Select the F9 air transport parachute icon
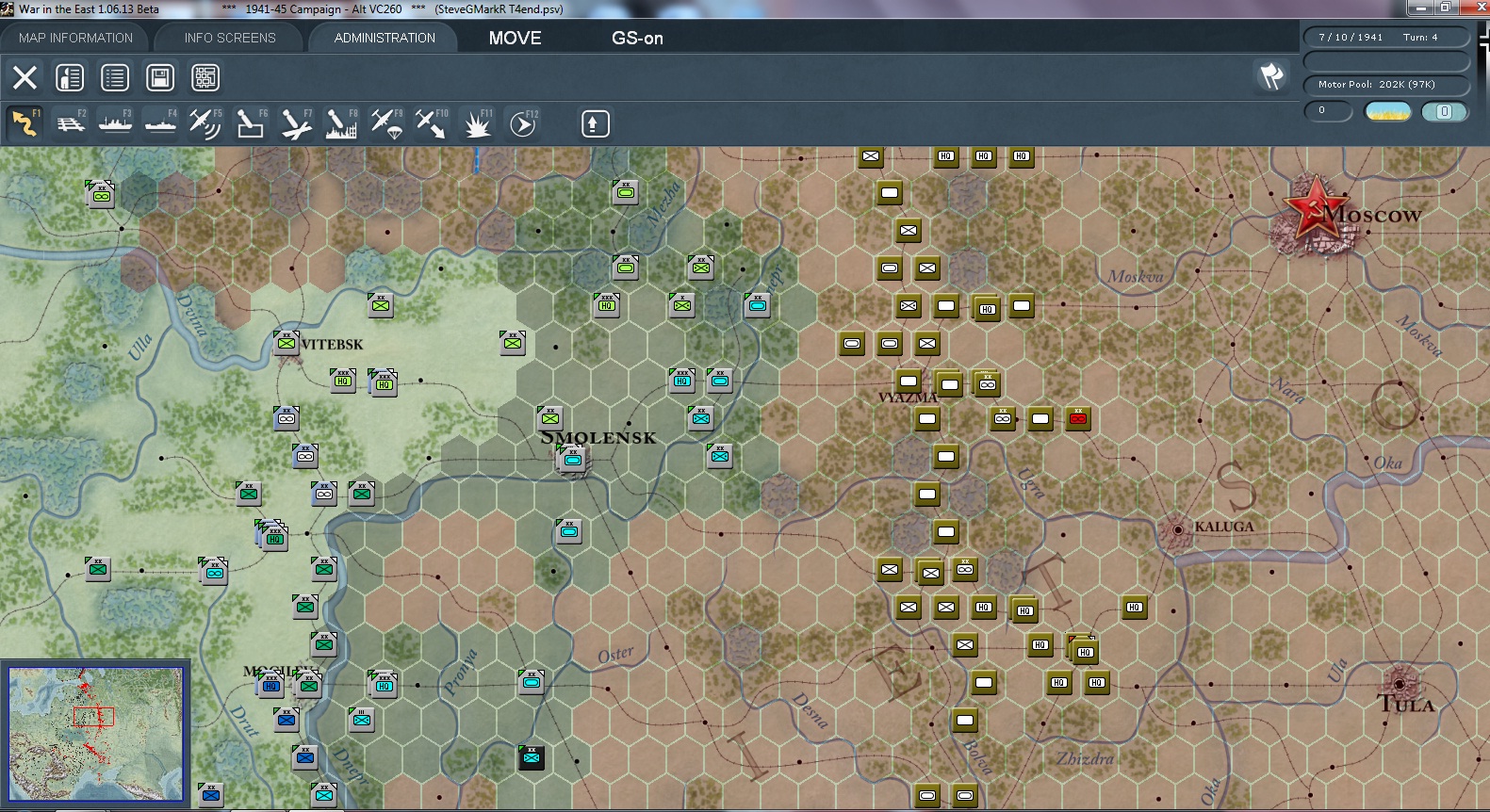 [386, 123]
